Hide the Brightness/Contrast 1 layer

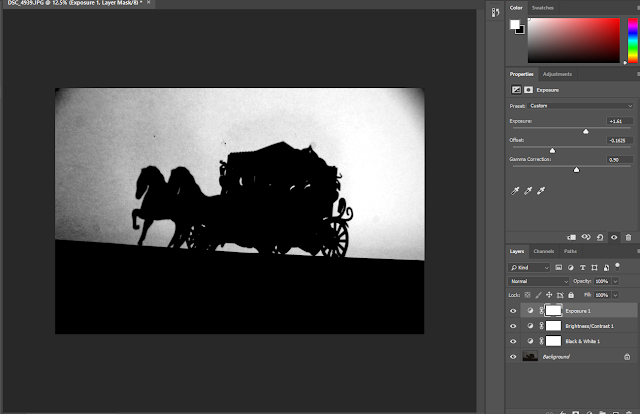(x=513, y=326)
